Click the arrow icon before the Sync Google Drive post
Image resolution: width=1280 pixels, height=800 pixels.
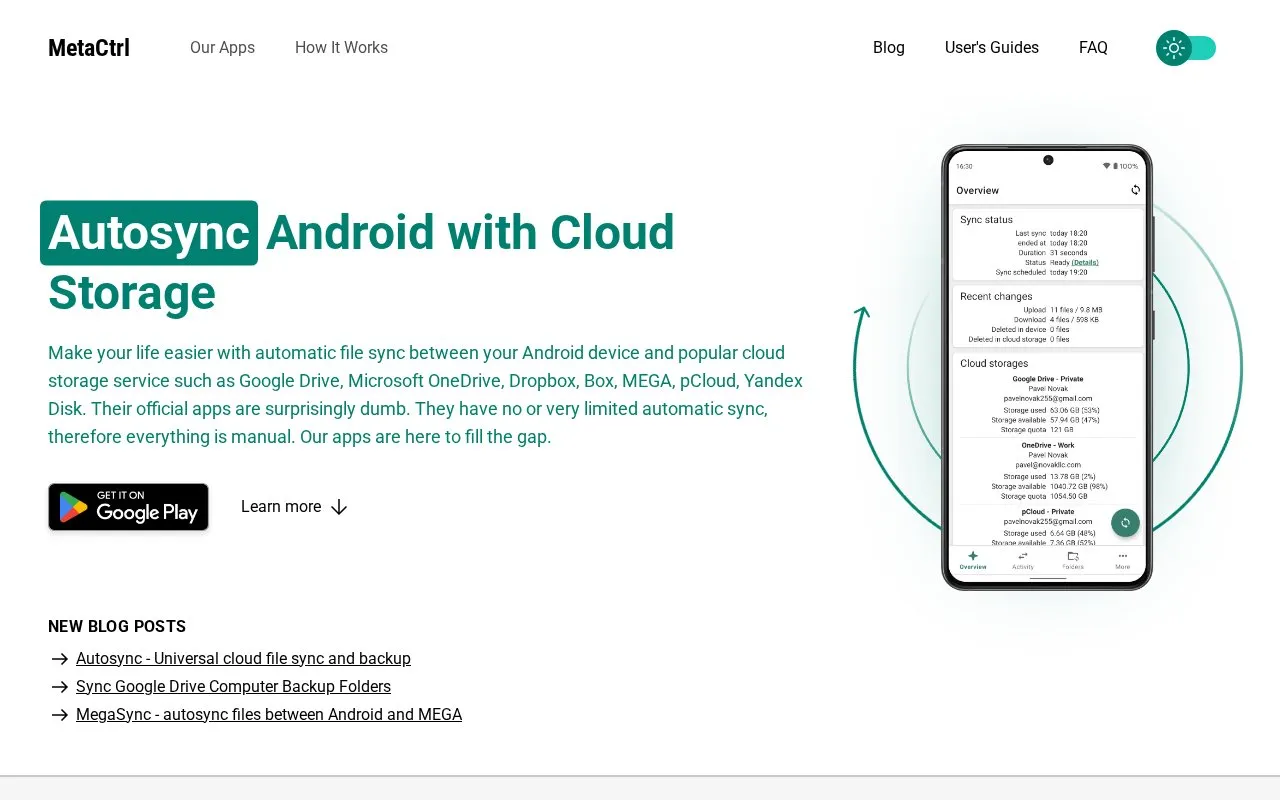(x=59, y=687)
